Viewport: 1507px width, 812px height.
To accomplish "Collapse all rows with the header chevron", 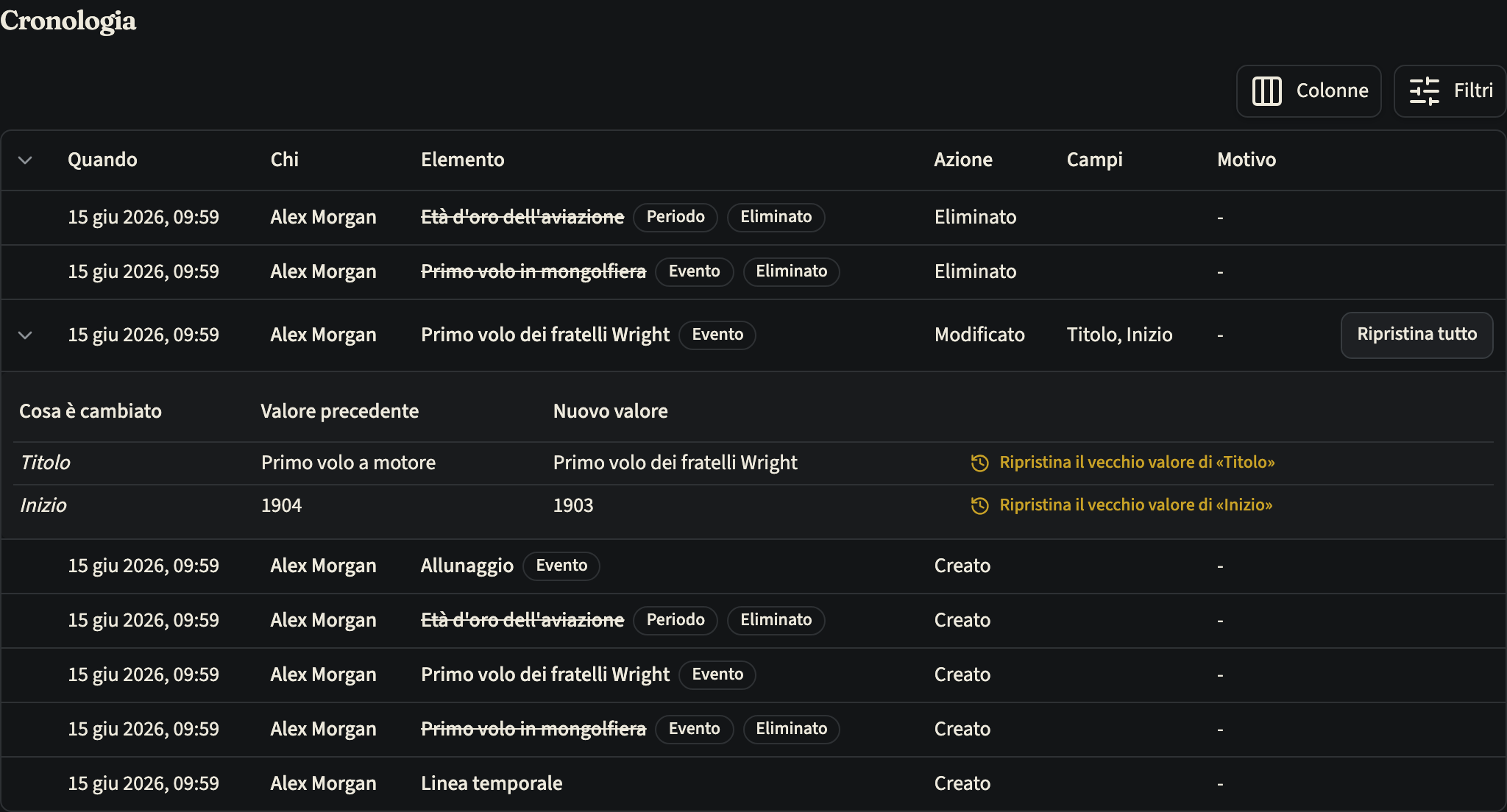I will pos(25,160).
